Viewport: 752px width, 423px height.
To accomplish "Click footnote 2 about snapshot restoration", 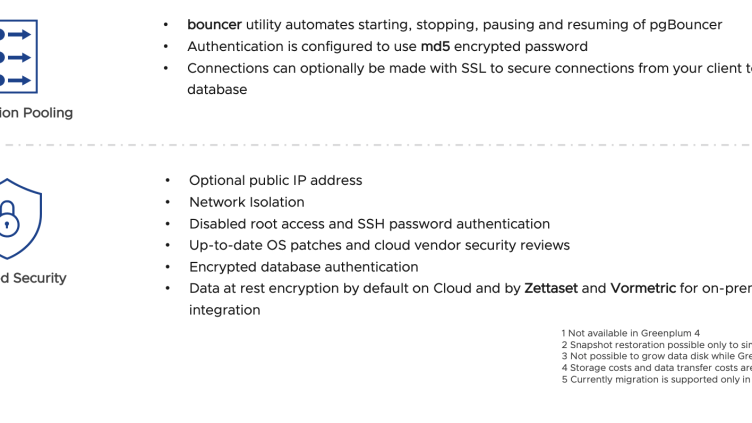I will [656, 344].
